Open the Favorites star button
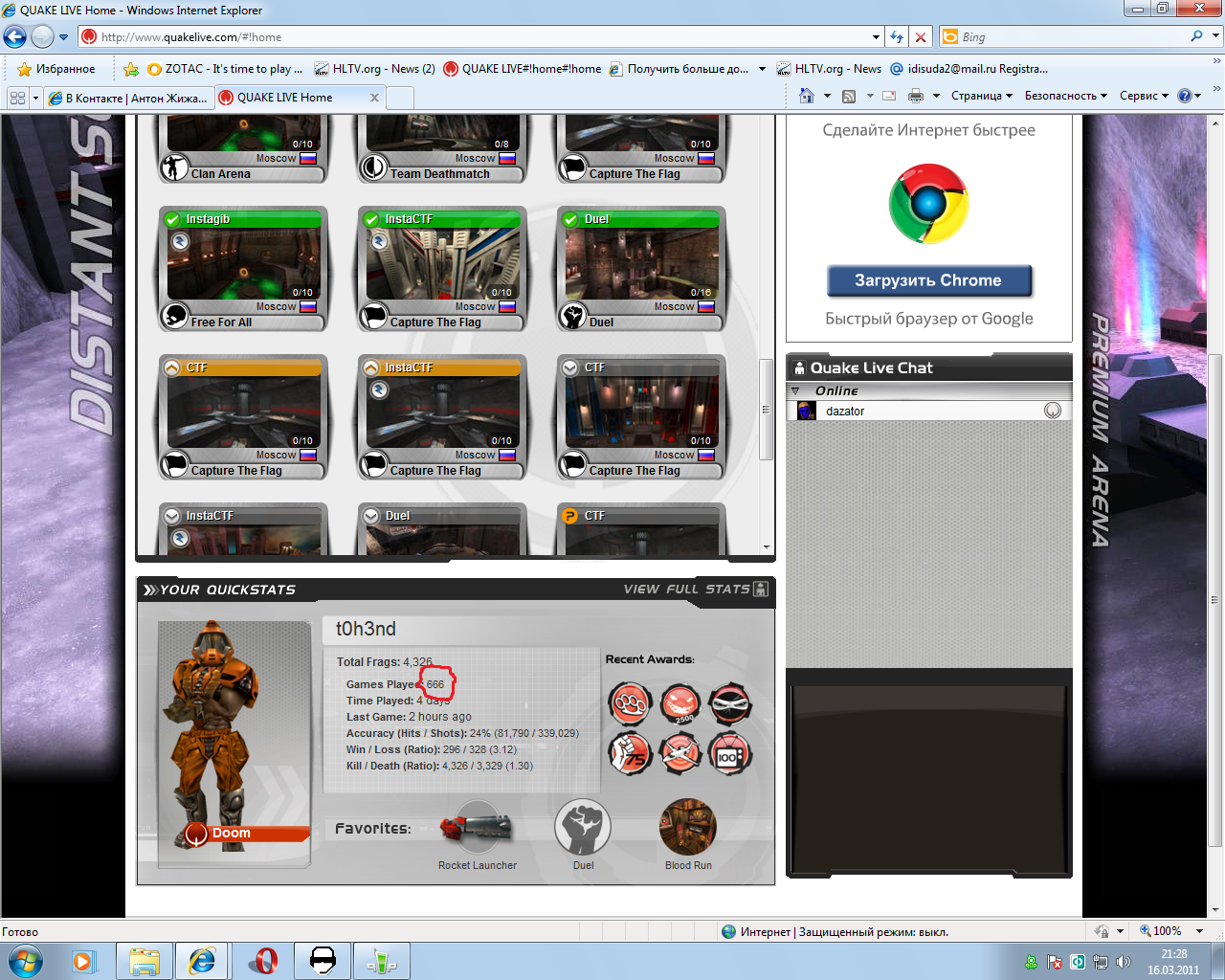The height and width of the screenshot is (980, 1225). [x=25, y=69]
